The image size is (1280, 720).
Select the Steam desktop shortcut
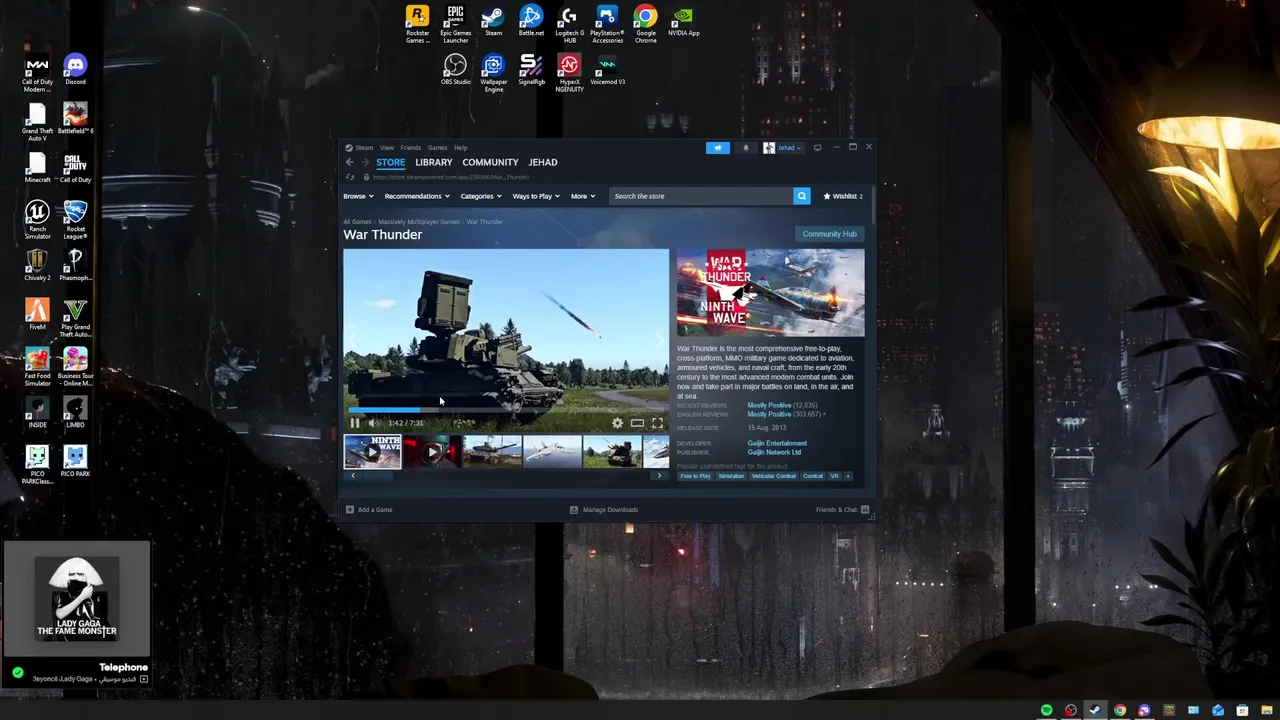click(493, 21)
